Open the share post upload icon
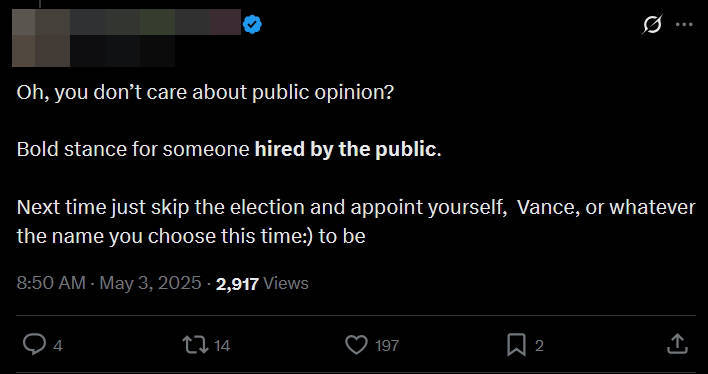 (x=678, y=344)
